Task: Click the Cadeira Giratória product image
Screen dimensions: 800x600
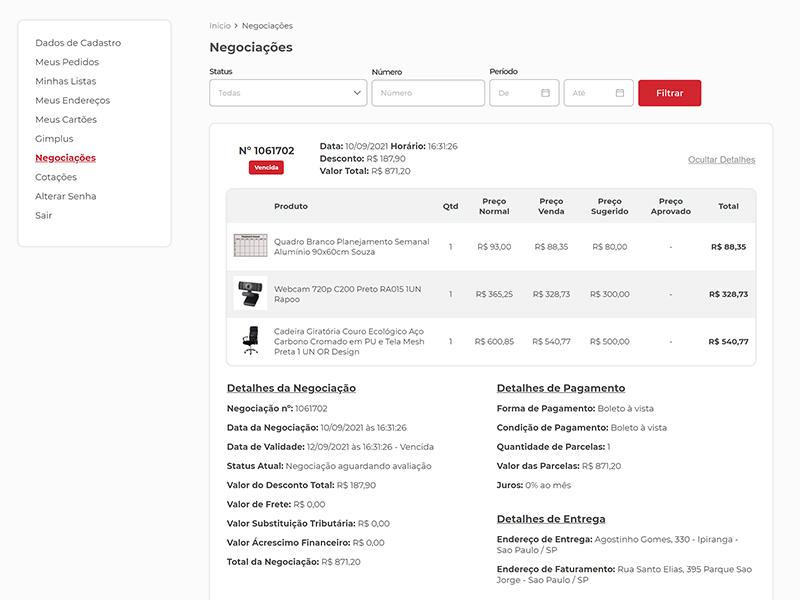Action: click(x=250, y=341)
